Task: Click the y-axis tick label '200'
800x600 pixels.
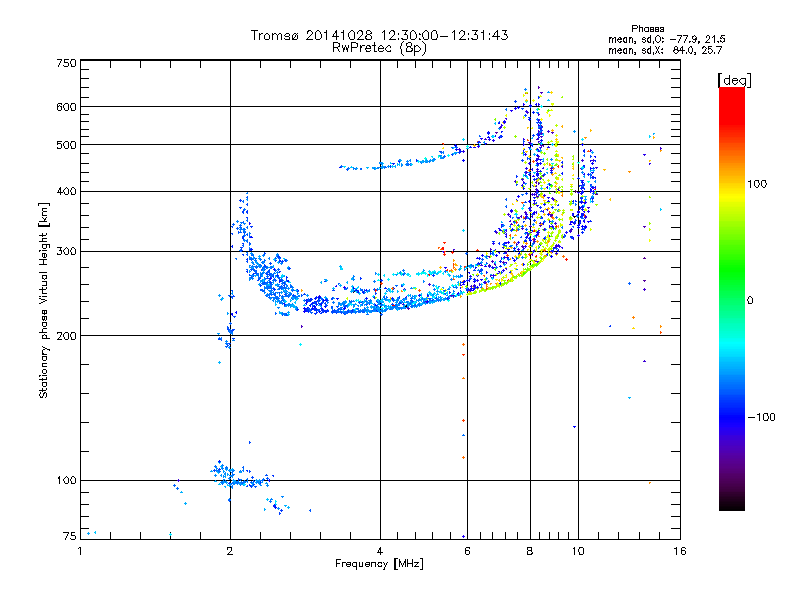Action: (x=66, y=336)
